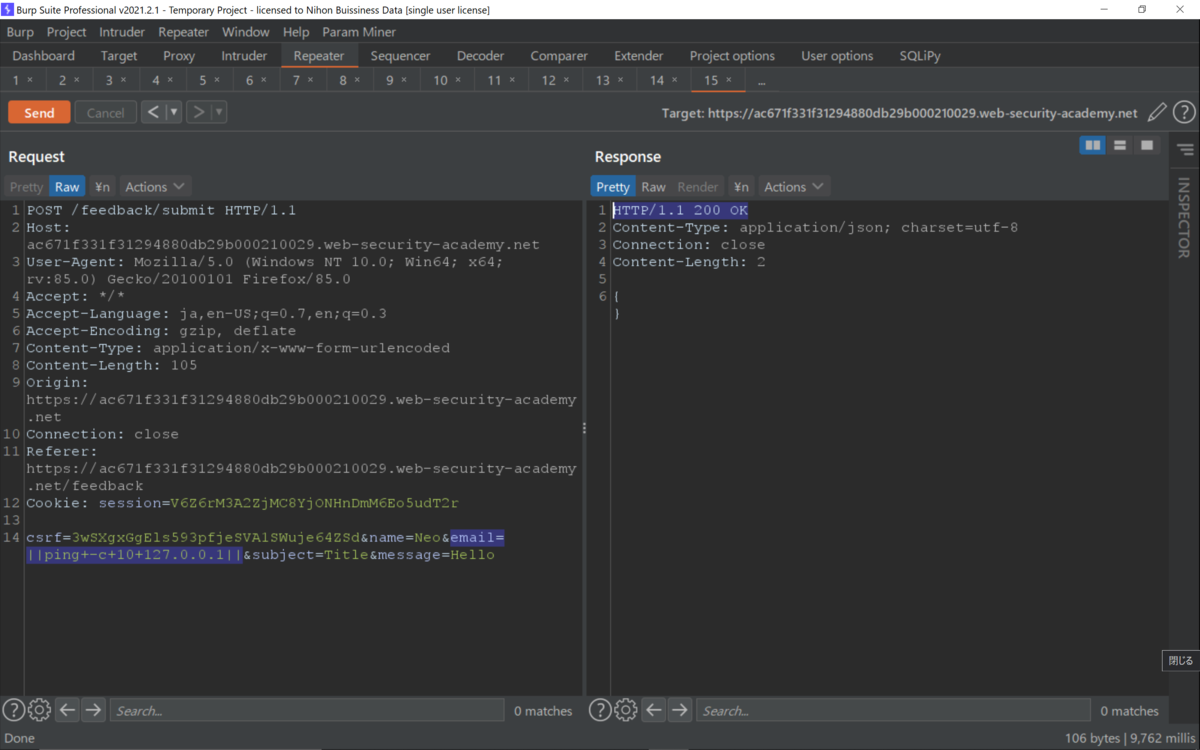
Task: Expand the INSPECTOR side panel
Action: [1184, 218]
